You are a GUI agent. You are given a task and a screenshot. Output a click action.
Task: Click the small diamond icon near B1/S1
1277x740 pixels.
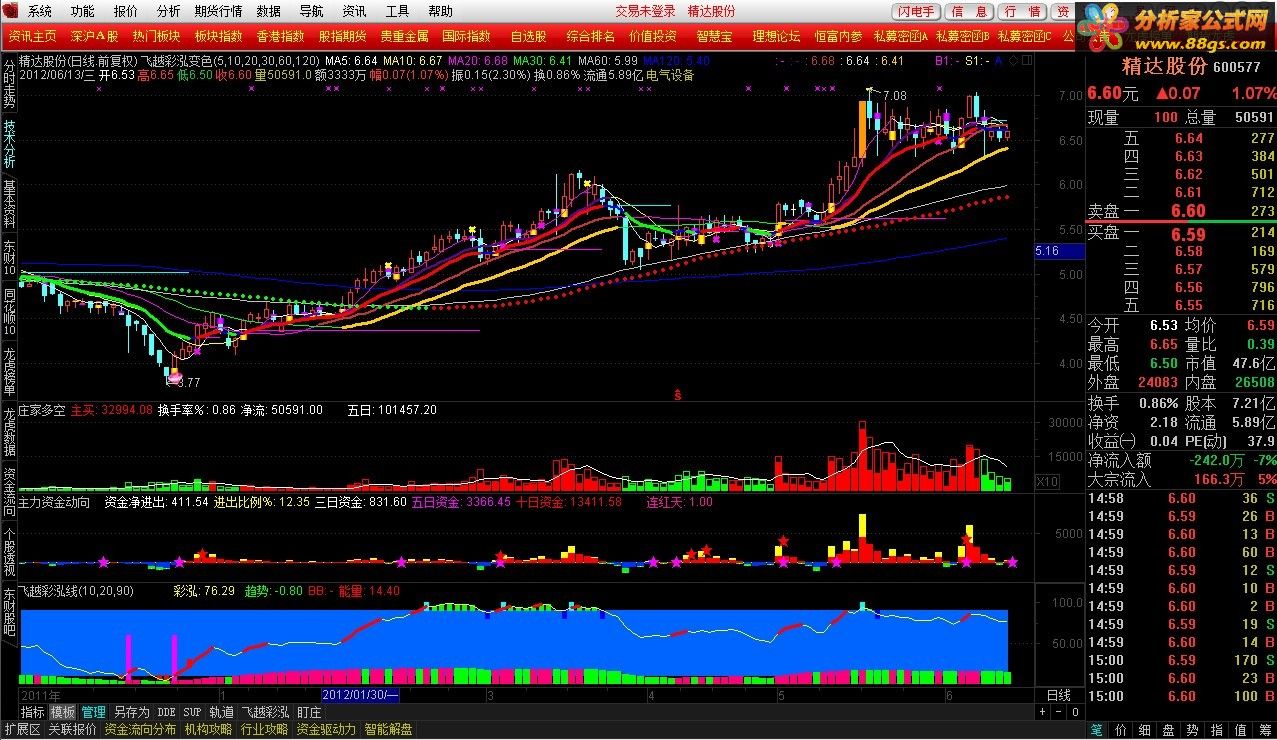(1013, 61)
